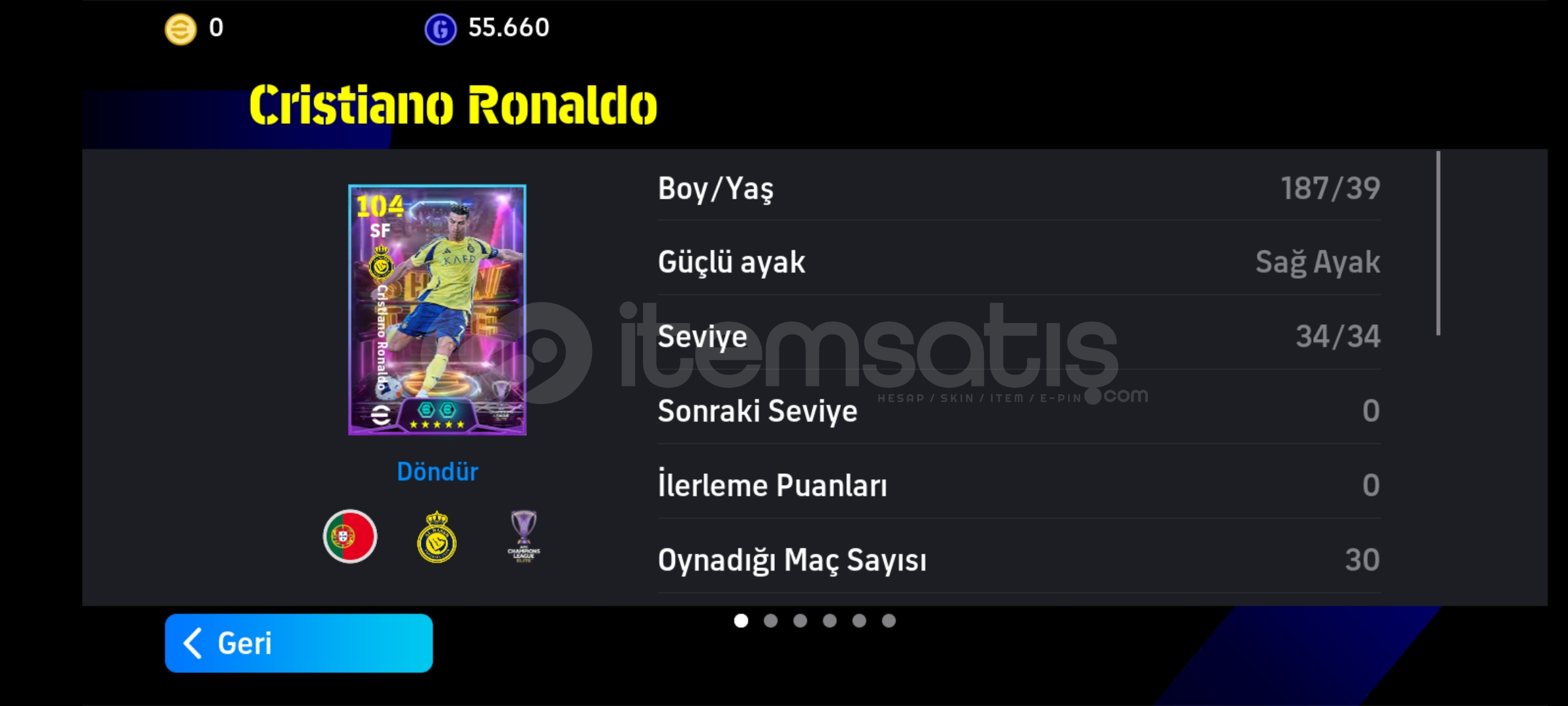Tap the 55.660 GP balance value
Viewport: 1568px width, 706px height.
tap(509, 27)
